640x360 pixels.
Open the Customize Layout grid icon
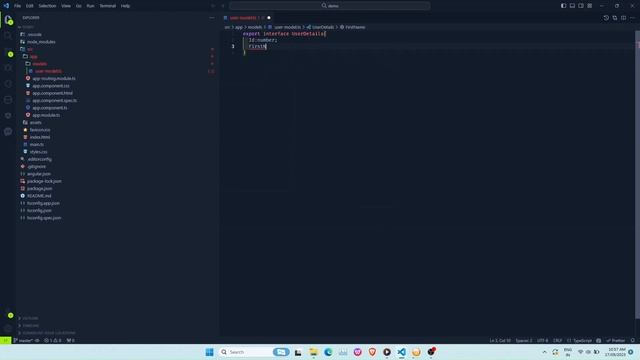(x=590, y=6)
